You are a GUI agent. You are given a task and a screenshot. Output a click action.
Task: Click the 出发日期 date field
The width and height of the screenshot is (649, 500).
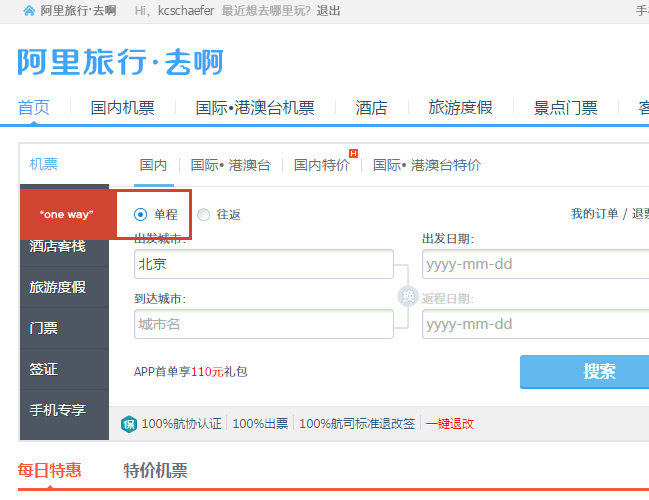(536, 264)
